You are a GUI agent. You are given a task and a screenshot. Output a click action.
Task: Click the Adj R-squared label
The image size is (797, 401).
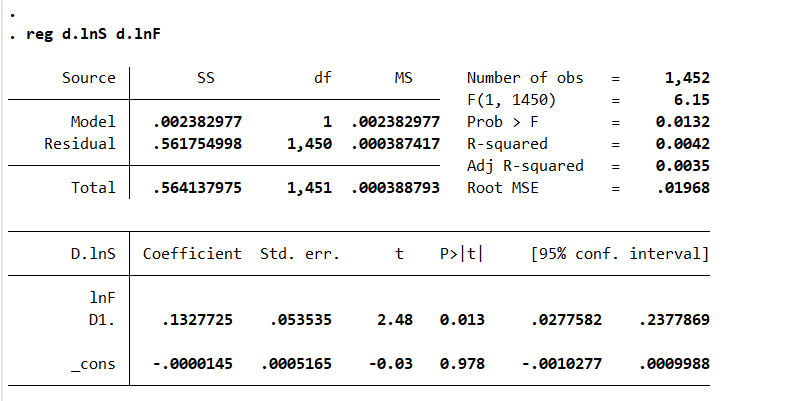pyautogui.click(x=525, y=166)
